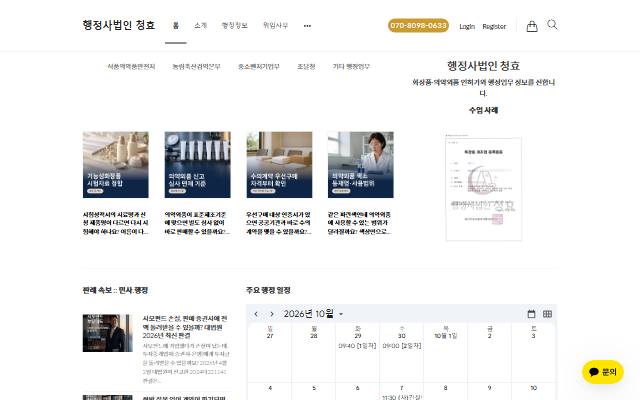Image resolution: width=640 pixels, height=400 pixels.
Task: Select day 27 in the calendar
Action: [270, 336]
